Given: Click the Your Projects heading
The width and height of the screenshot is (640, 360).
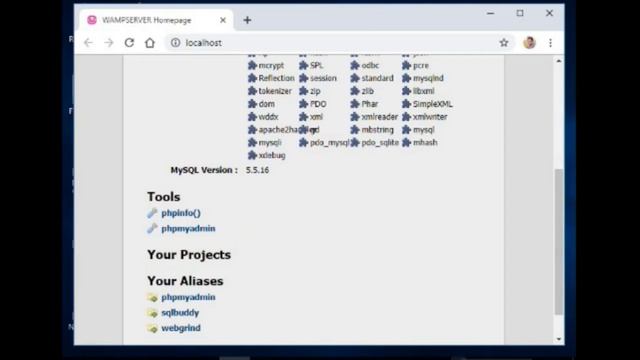Looking at the screenshot, I should (189, 255).
